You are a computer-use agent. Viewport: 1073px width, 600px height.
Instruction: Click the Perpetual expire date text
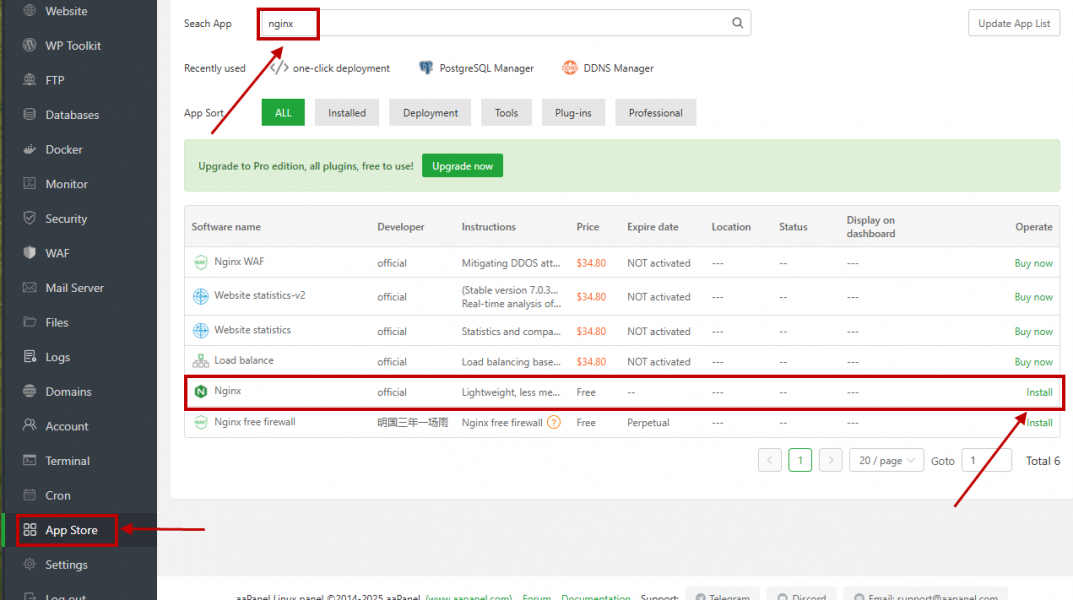648,423
